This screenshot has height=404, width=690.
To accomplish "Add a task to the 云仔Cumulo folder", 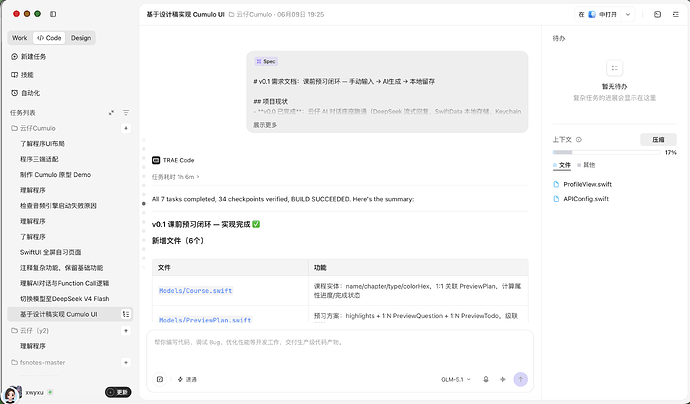I will click(126, 128).
